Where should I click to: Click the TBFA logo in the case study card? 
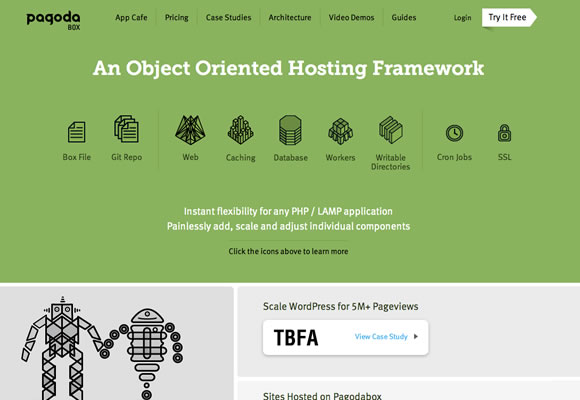point(296,337)
